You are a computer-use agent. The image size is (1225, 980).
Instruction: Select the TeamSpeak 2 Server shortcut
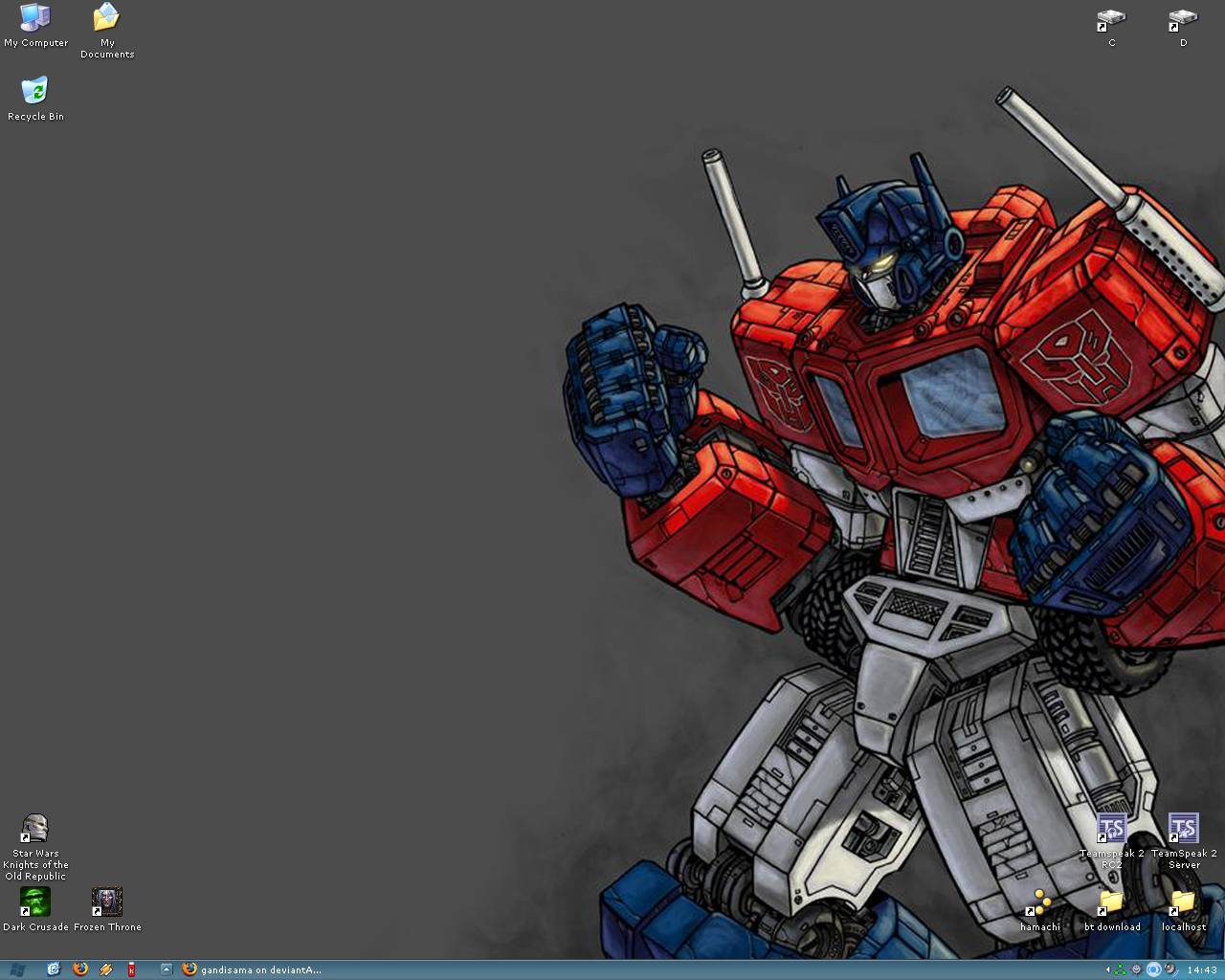pyautogui.click(x=1184, y=841)
